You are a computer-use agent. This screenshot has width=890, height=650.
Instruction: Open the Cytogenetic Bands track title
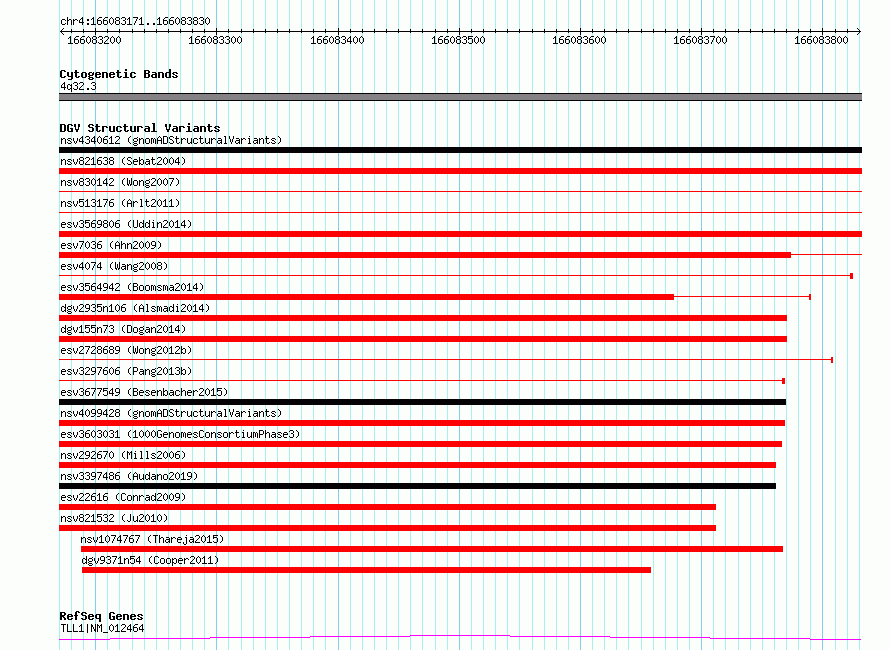119,74
